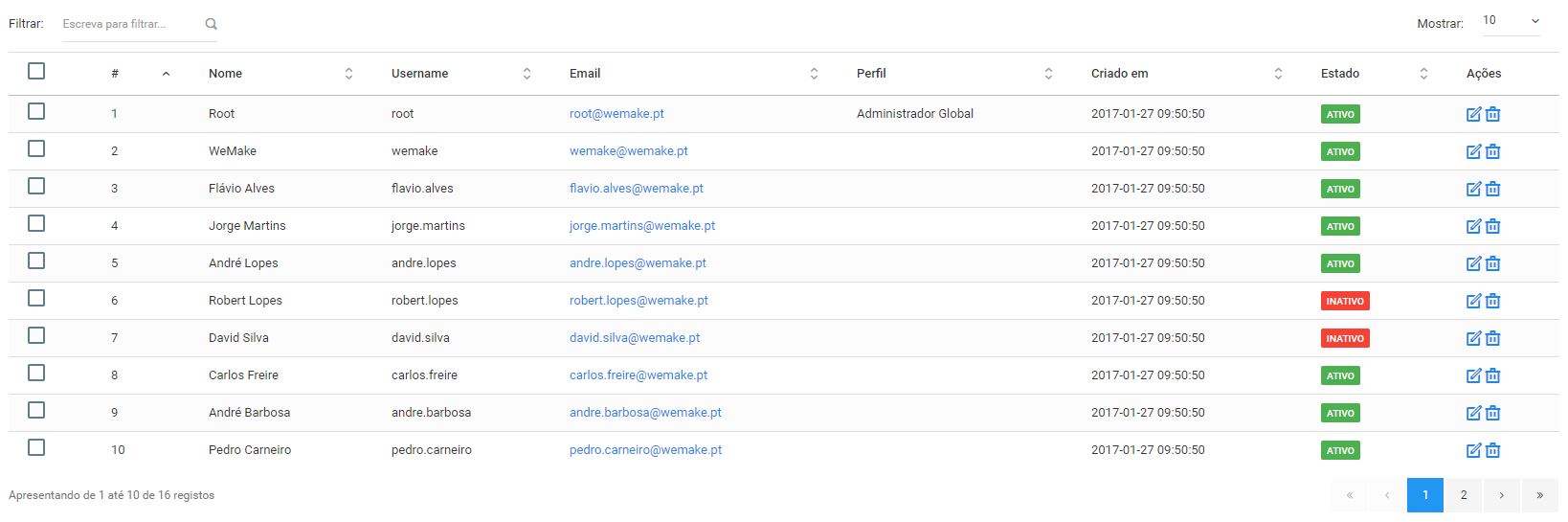Viewport: 1568px width, 522px height.
Task: Edit the Pedro Carneiro entry
Action: tap(1473, 450)
